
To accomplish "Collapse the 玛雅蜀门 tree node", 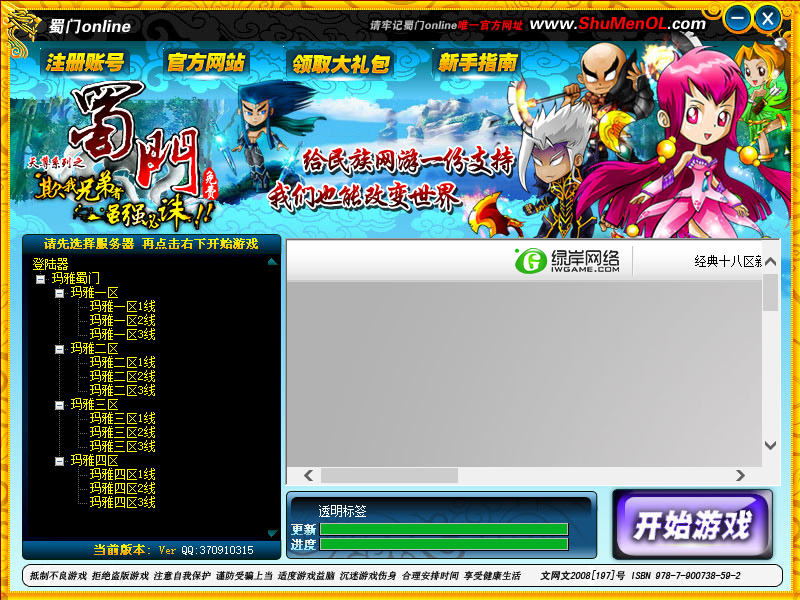I will point(40,279).
